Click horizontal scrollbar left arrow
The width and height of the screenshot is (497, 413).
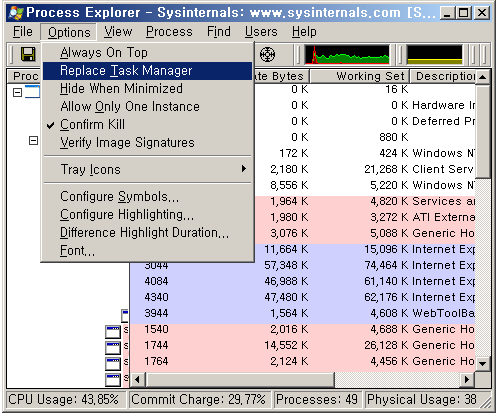137,379
